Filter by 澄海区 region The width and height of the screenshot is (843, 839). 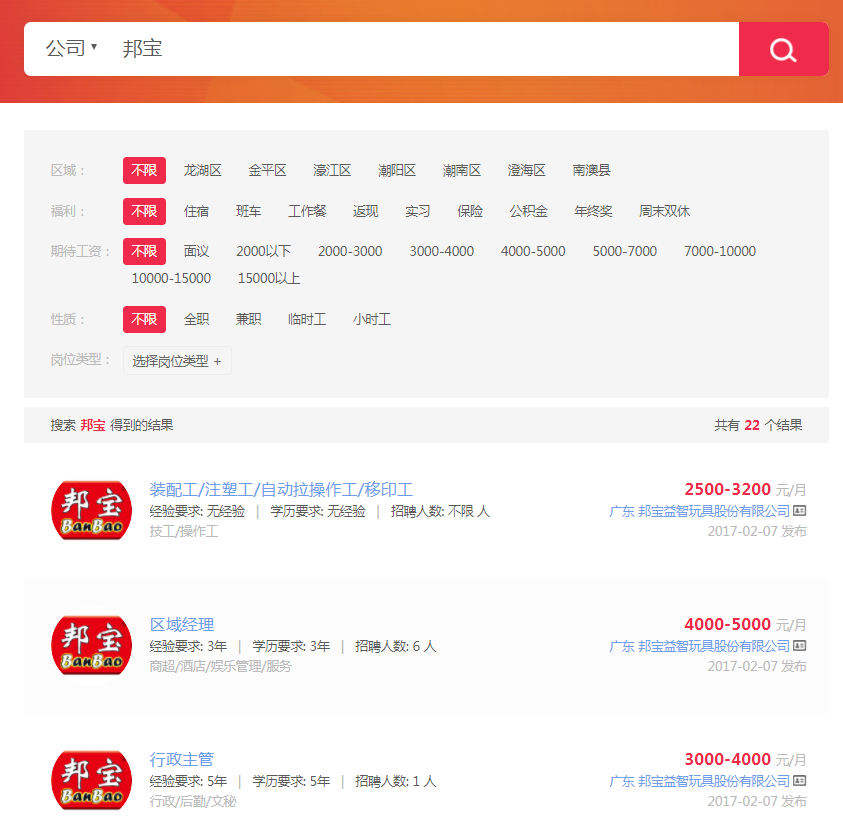(x=526, y=170)
